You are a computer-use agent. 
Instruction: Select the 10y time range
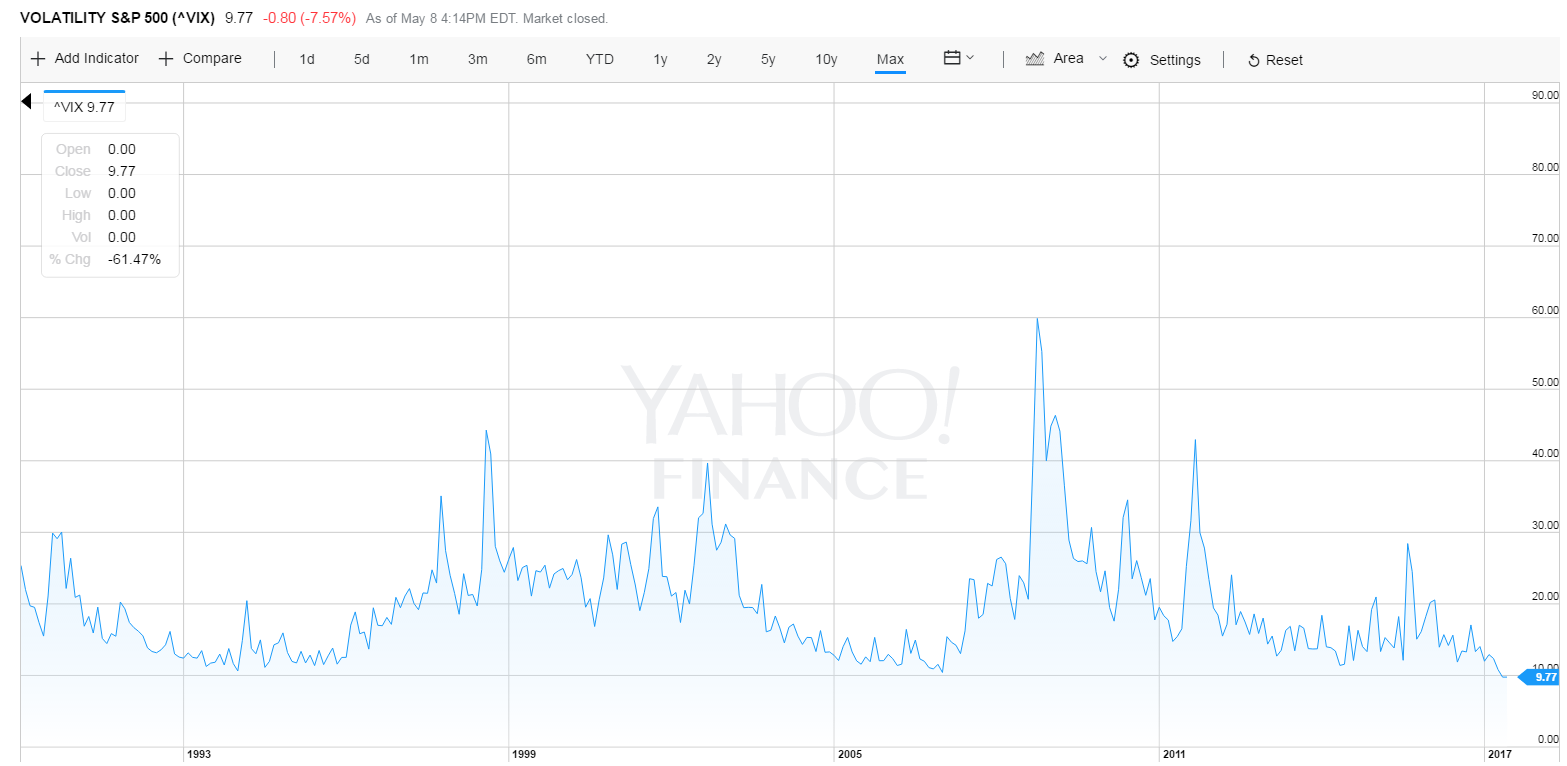826,59
